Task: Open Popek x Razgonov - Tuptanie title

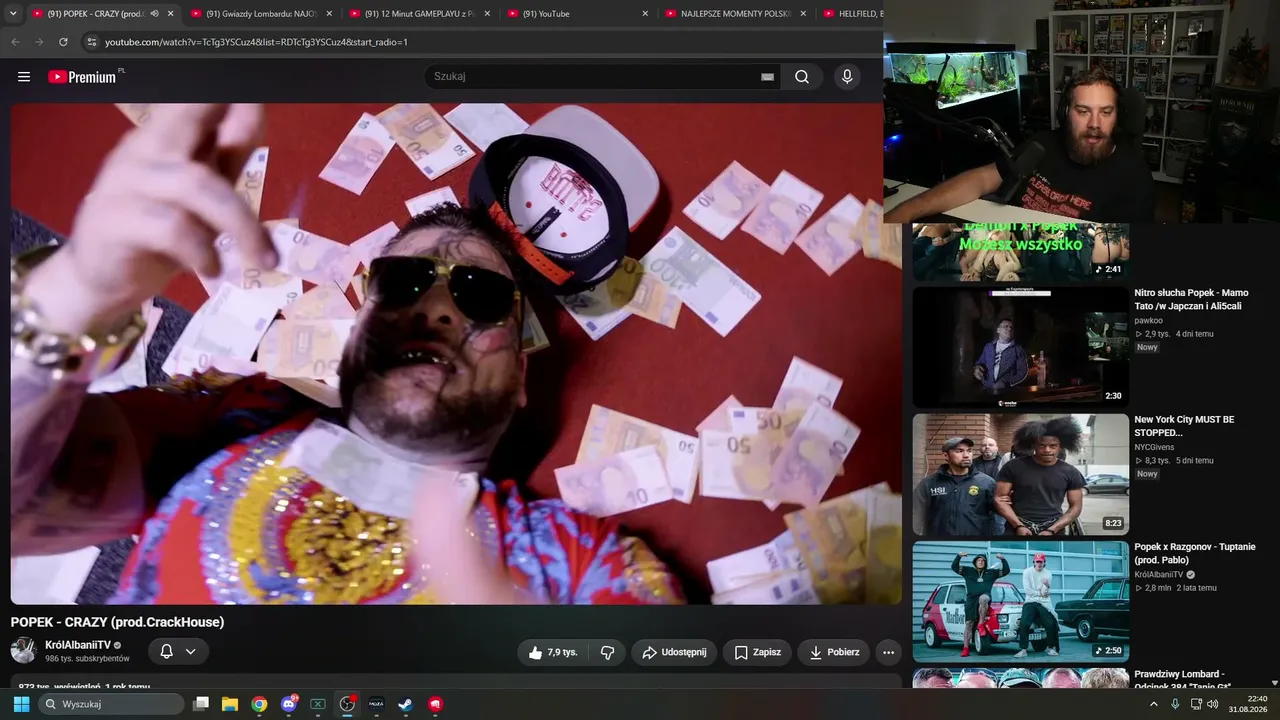Action: tap(1195, 554)
